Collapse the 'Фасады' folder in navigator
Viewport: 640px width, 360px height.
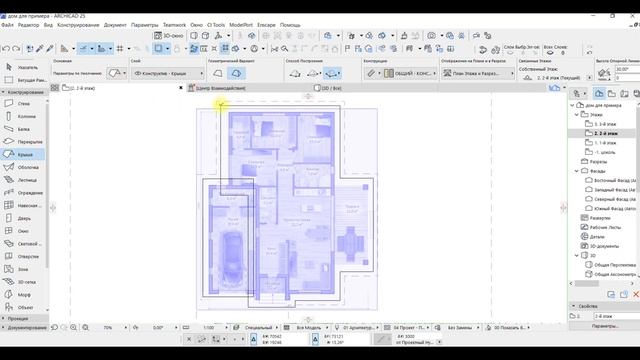click(577, 171)
